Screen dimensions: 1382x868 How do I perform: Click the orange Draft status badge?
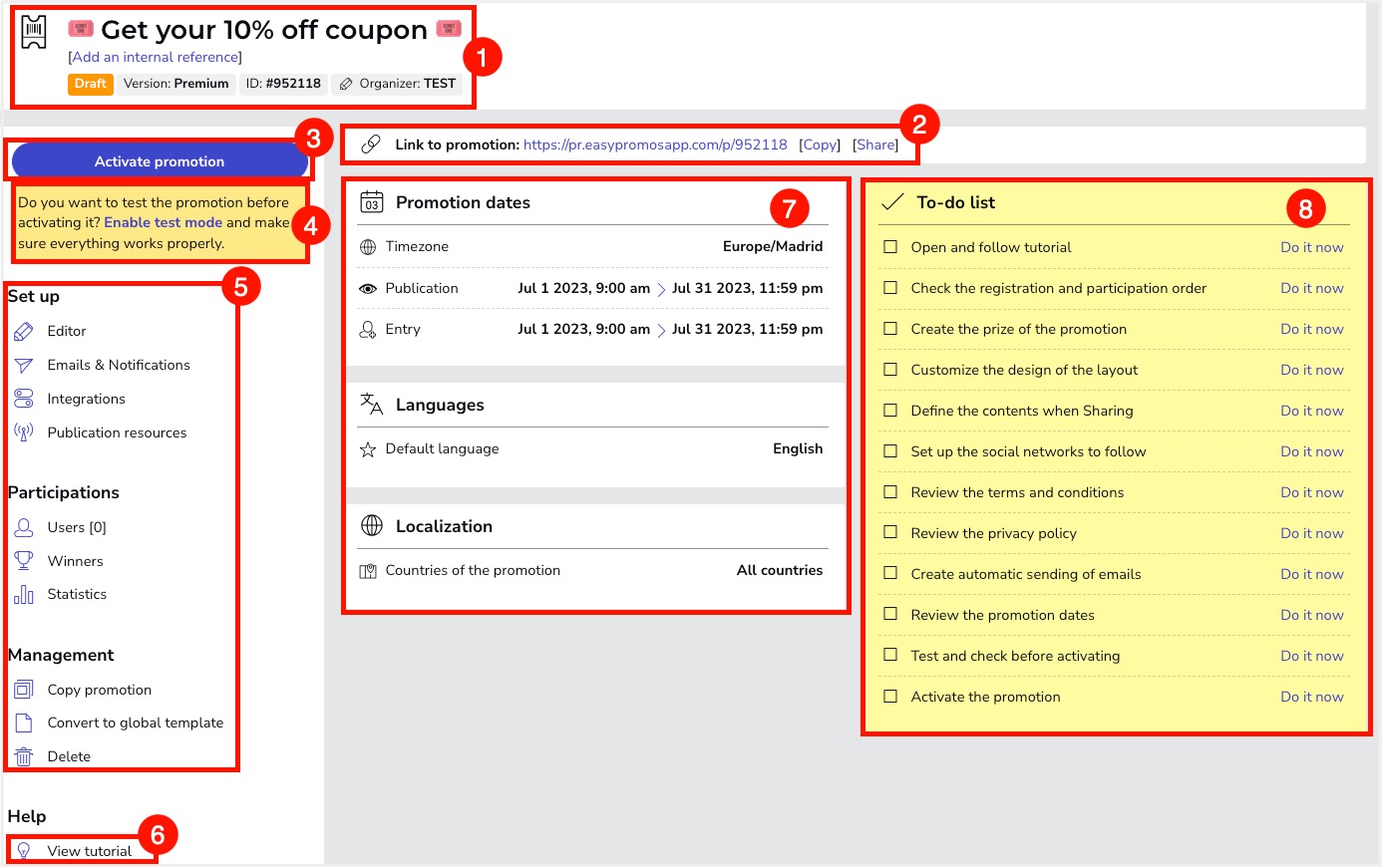click(x=90, y=84)
